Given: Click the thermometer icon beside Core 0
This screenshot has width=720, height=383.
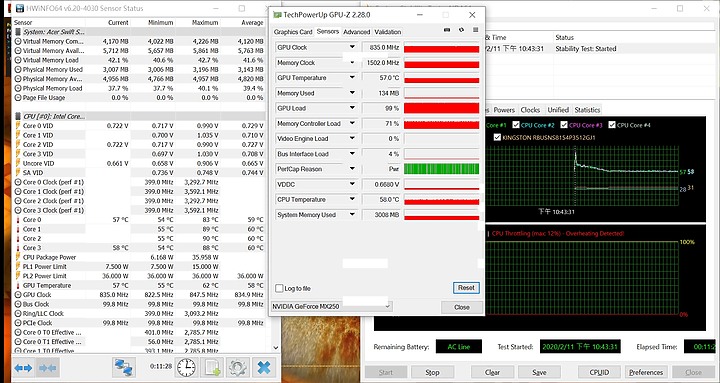Looking at the screenshot, I should pos(18,220).
